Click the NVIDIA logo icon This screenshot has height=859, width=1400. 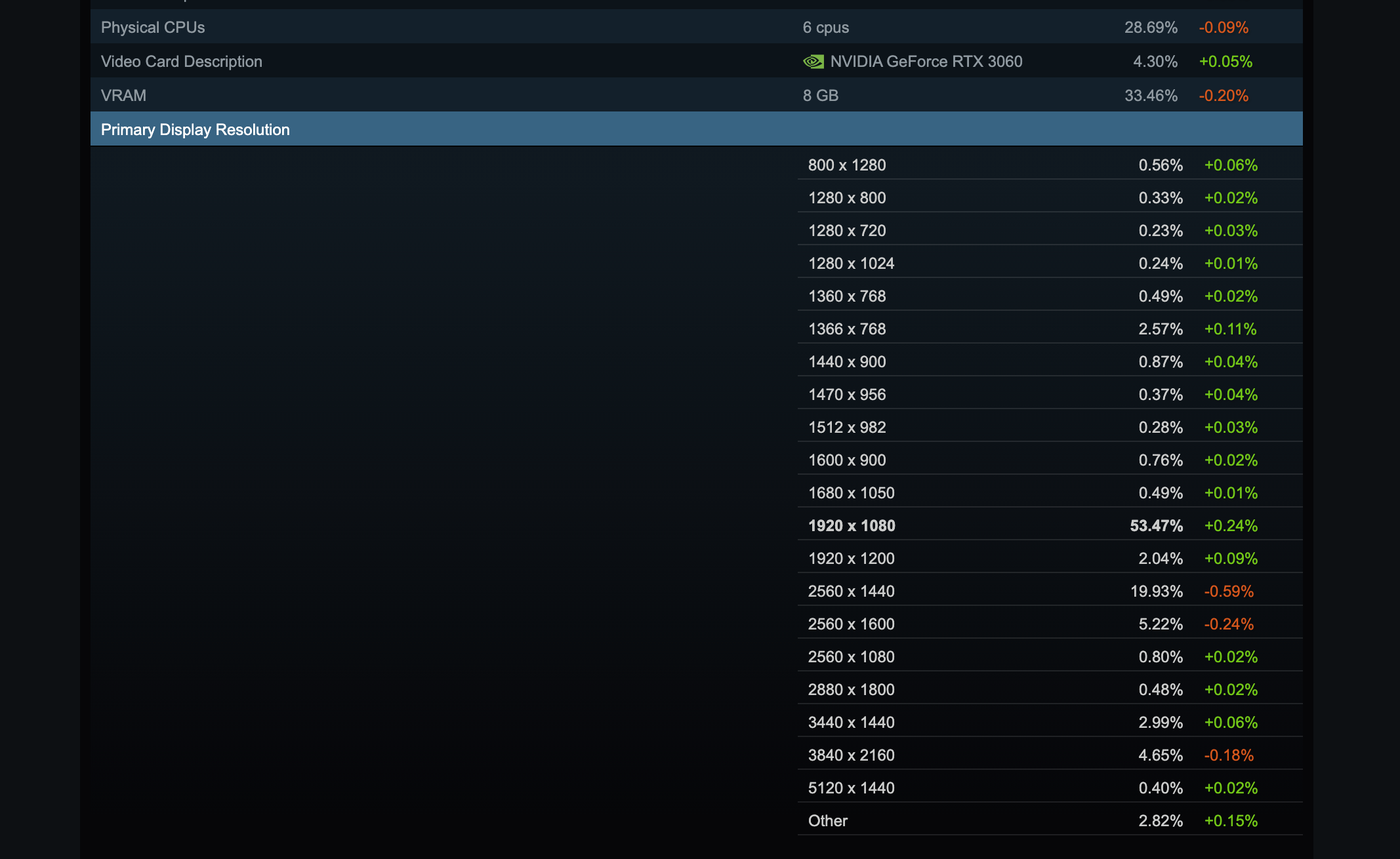coord(813,61)
